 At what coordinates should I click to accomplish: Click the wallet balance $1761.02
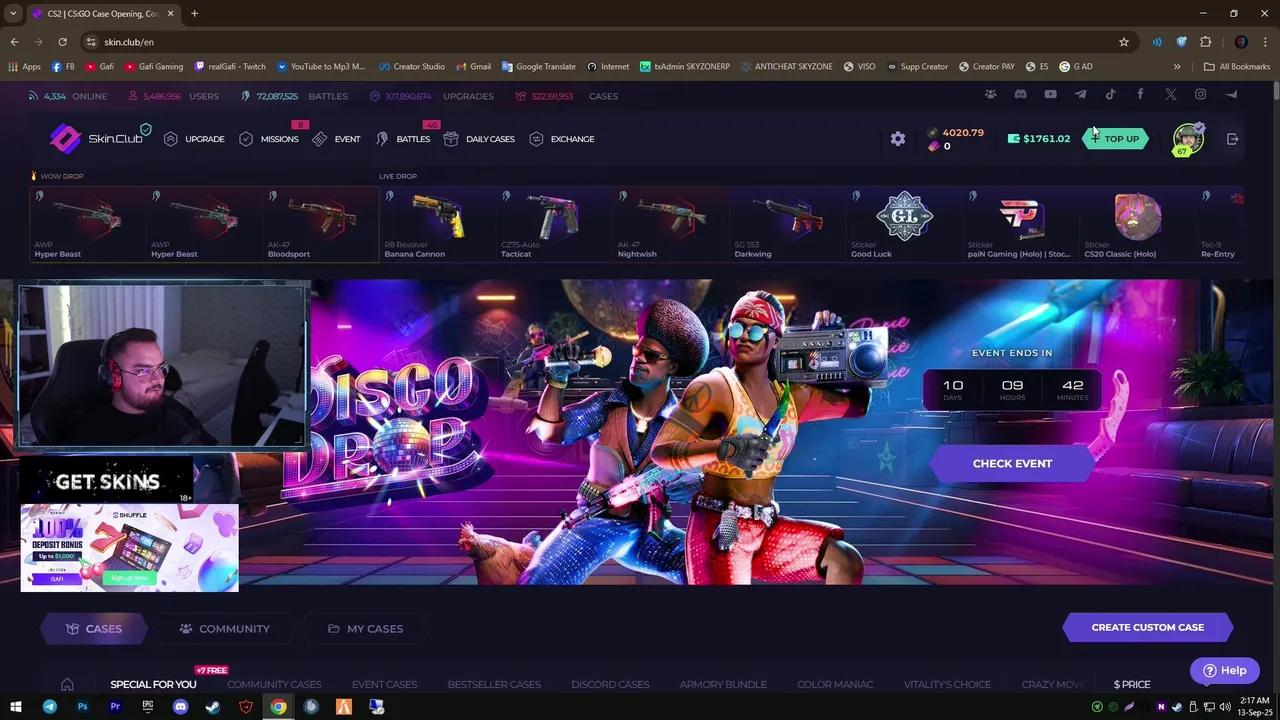coord(1039,139)
